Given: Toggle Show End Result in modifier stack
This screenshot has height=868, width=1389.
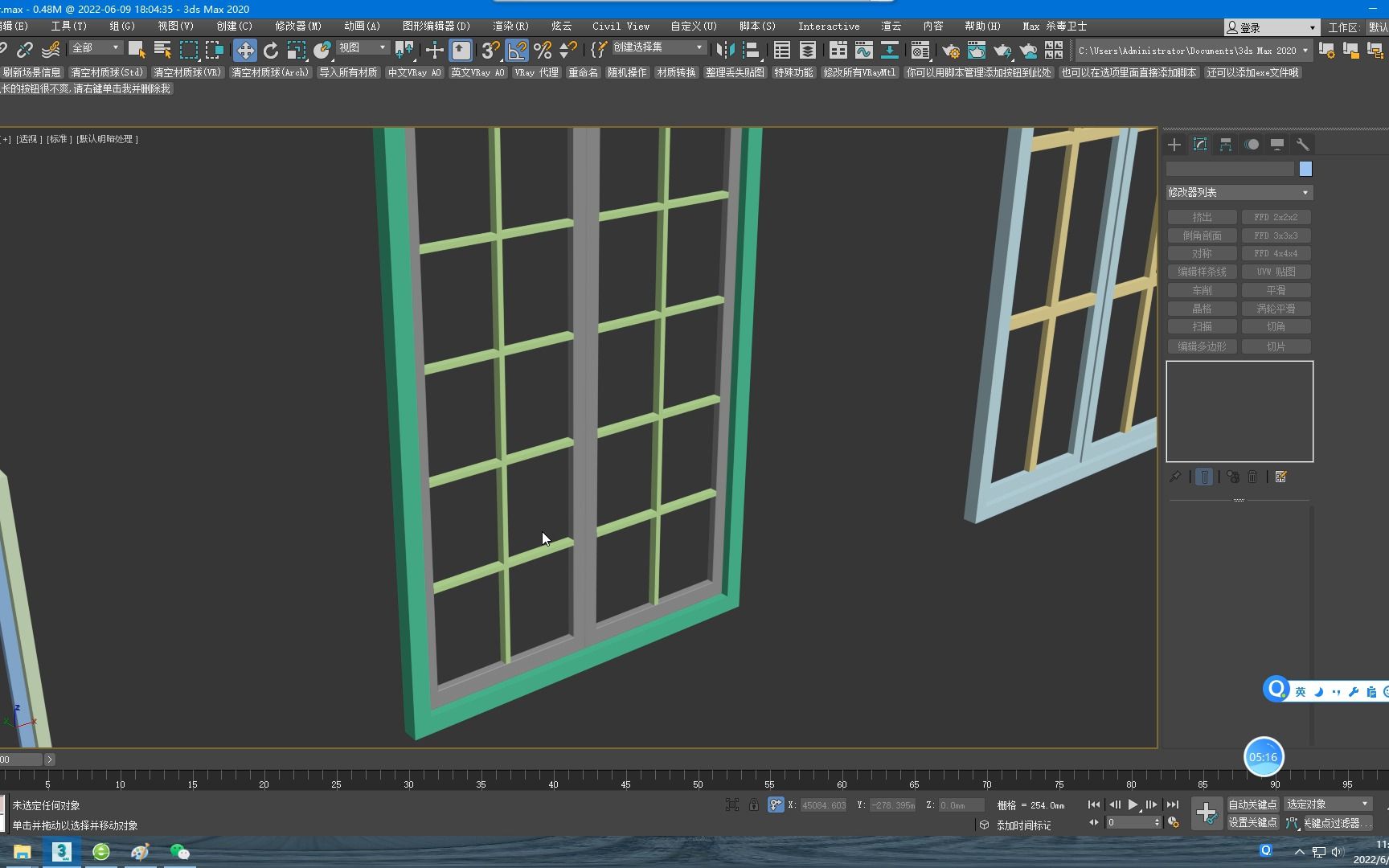Looking at the screenshot, I should coord(1204,477).
